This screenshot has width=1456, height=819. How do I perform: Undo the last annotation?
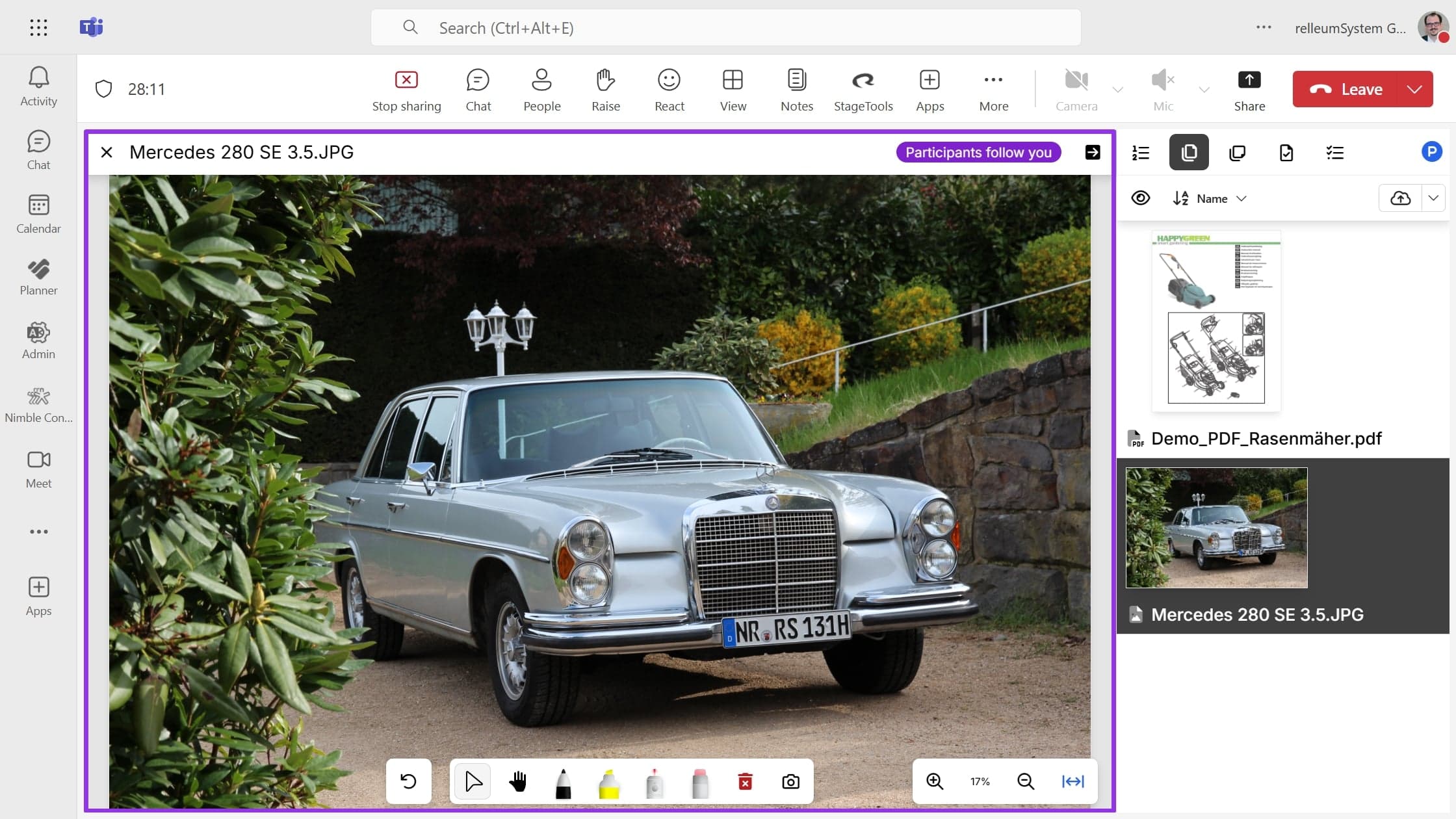(x=408, y=781)
